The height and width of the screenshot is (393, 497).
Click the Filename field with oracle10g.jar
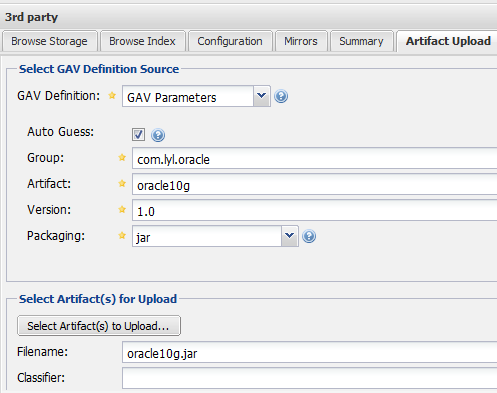310,352
